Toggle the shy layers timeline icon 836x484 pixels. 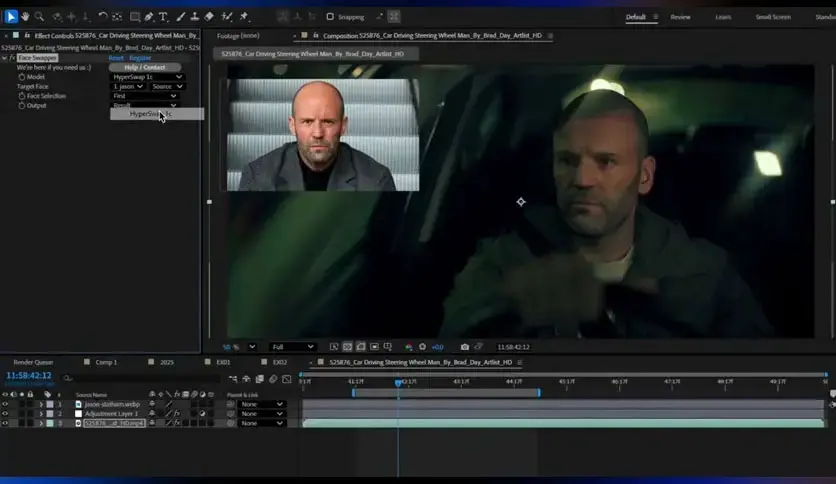click(246, 379)
